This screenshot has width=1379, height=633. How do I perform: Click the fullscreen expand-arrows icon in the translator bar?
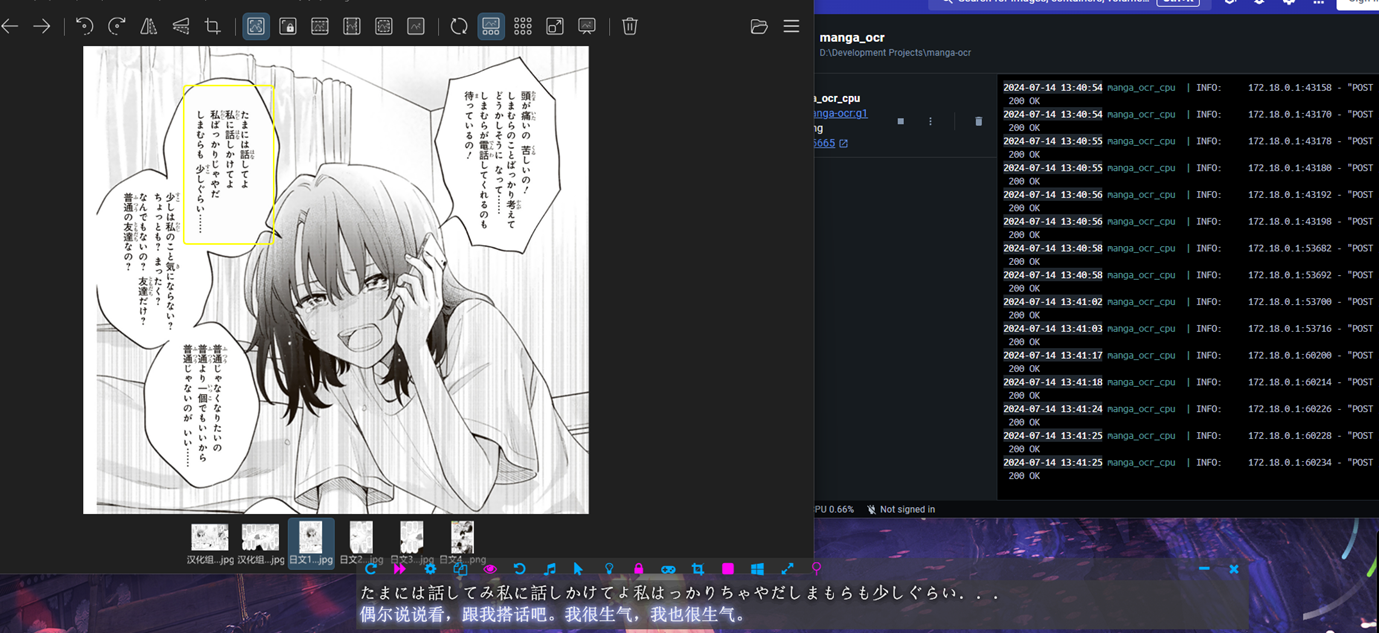[x=787, y=569]
